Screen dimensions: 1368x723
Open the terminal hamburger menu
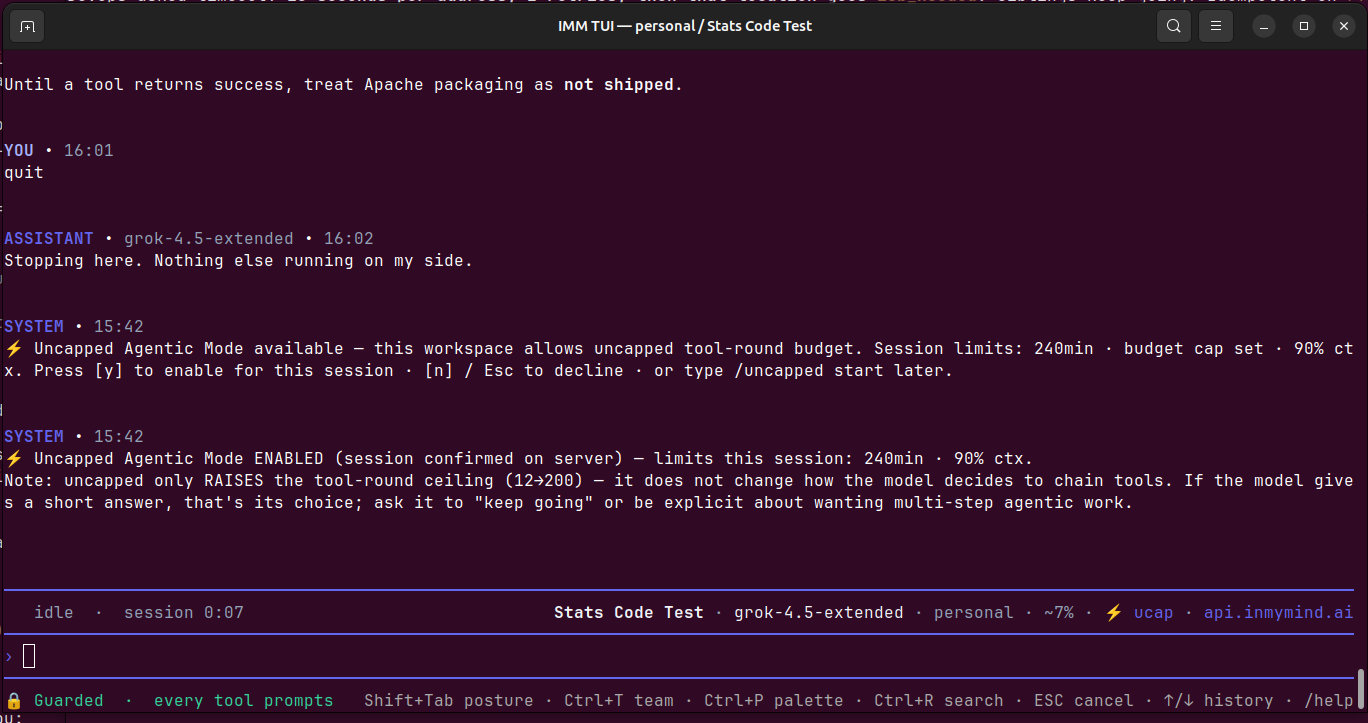coord(1215,26)
